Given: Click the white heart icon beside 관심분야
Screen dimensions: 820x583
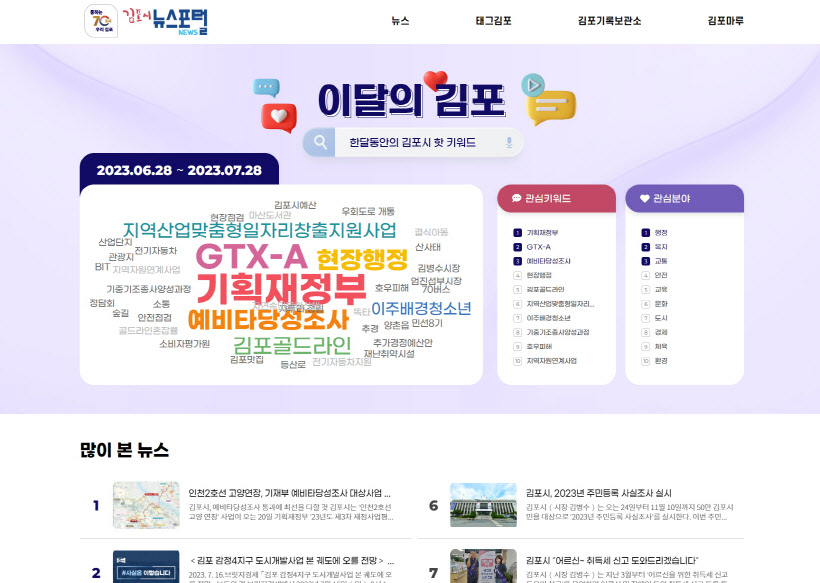Looking at the screenshot, I should (x=644, y=199).
